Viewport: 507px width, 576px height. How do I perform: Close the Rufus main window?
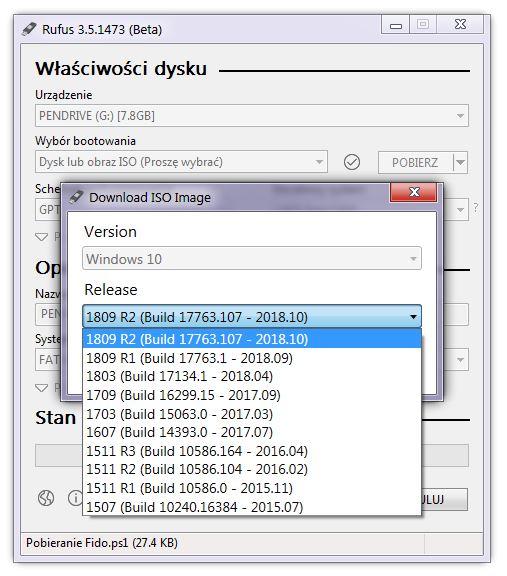pos(460,25)
